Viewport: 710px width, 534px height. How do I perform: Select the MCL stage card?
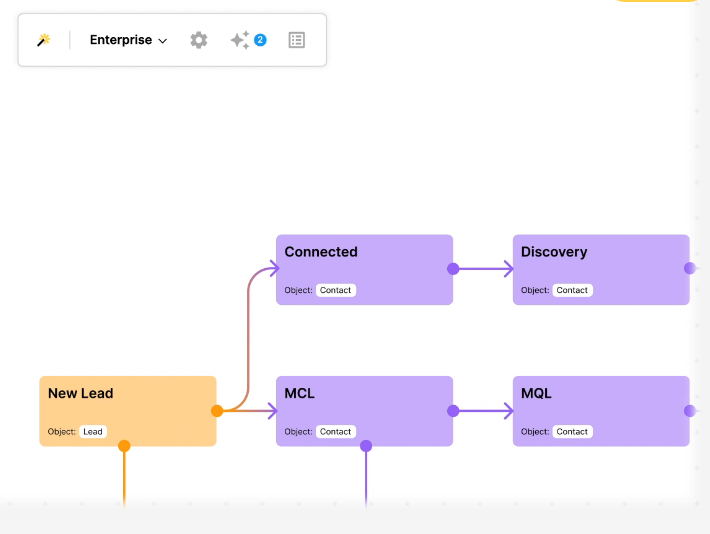365,411
